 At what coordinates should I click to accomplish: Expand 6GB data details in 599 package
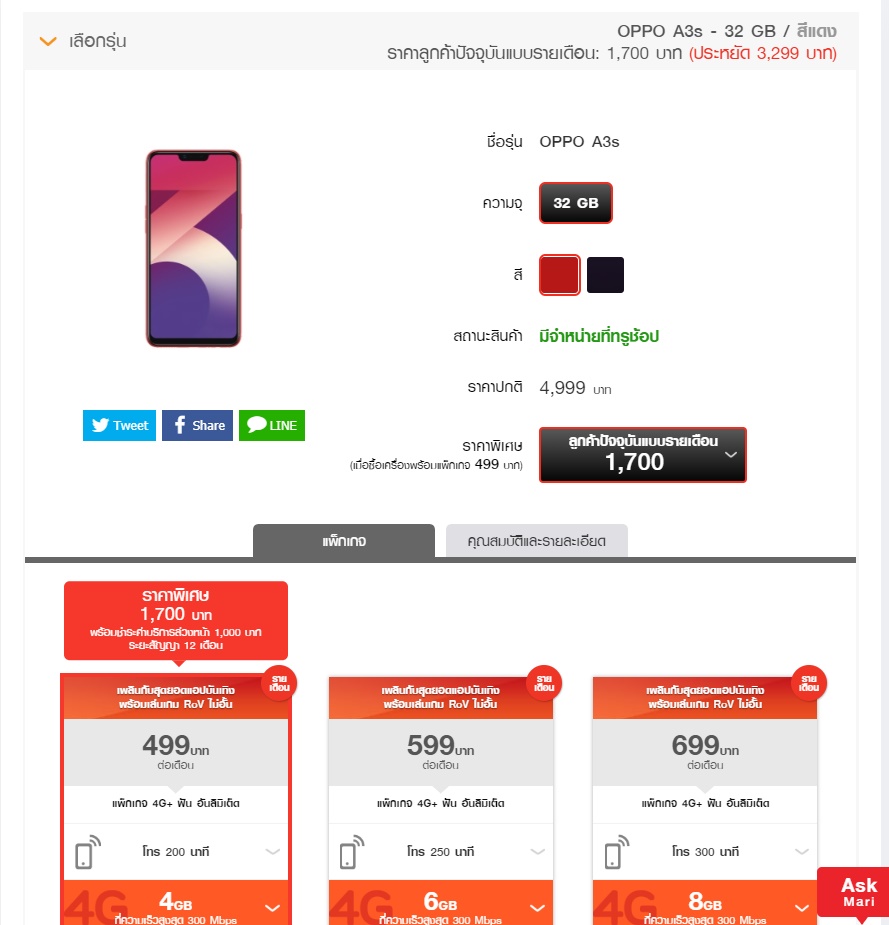tap(537, 907)
